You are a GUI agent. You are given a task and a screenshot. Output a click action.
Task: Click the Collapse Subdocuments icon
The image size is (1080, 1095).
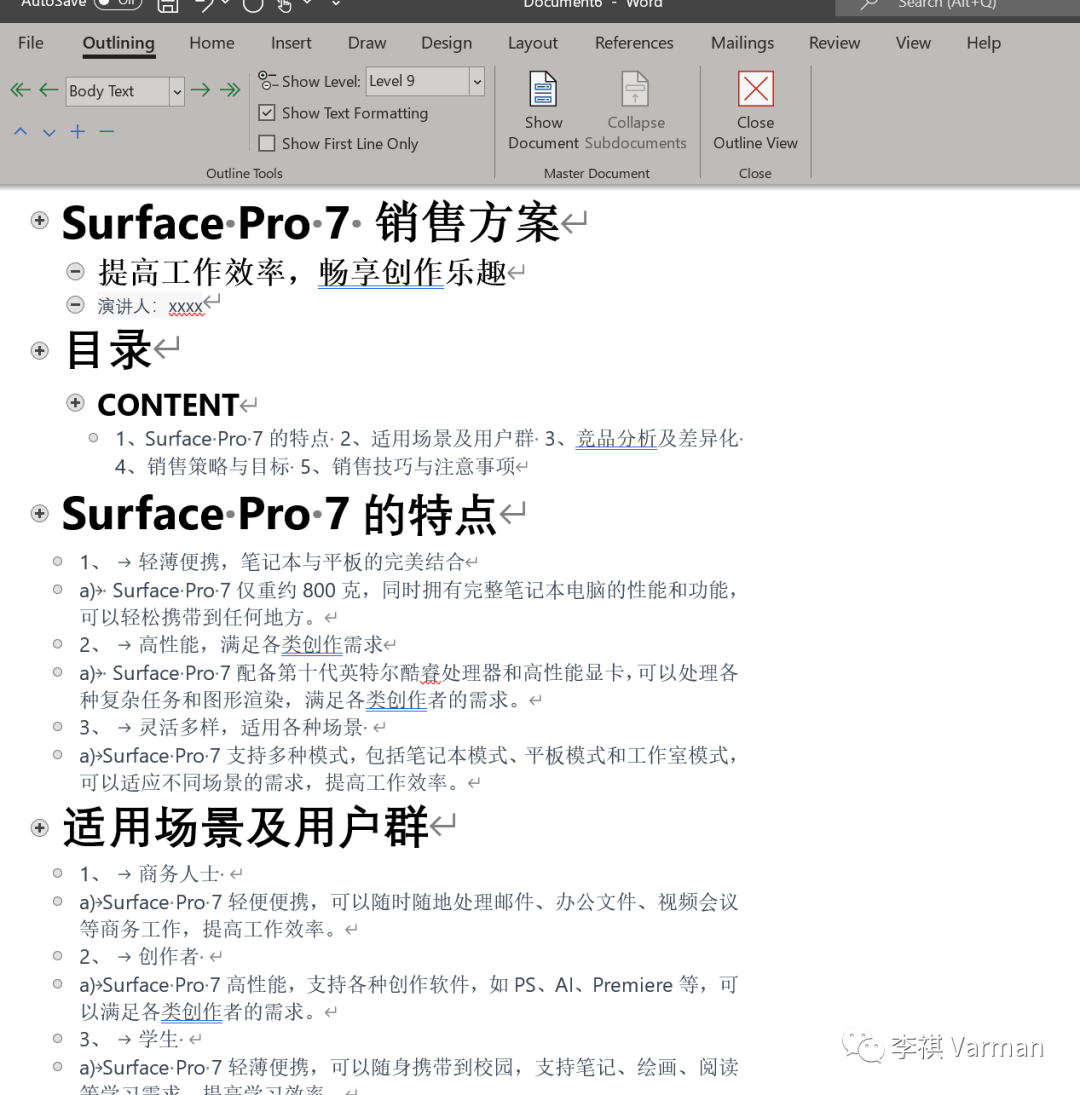[x=636, y=97]
